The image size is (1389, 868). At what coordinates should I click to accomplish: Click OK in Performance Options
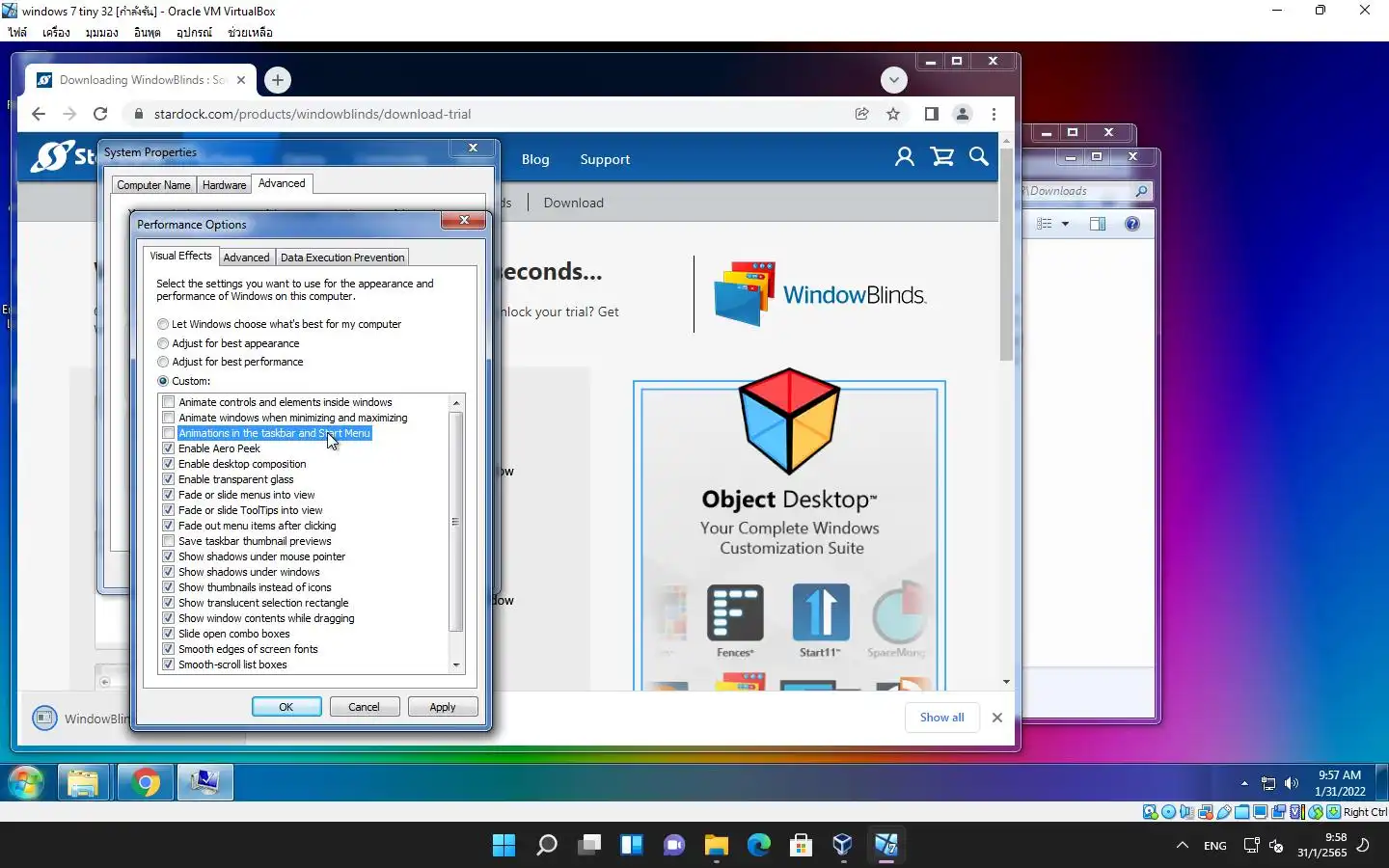(x=286, y=707)
